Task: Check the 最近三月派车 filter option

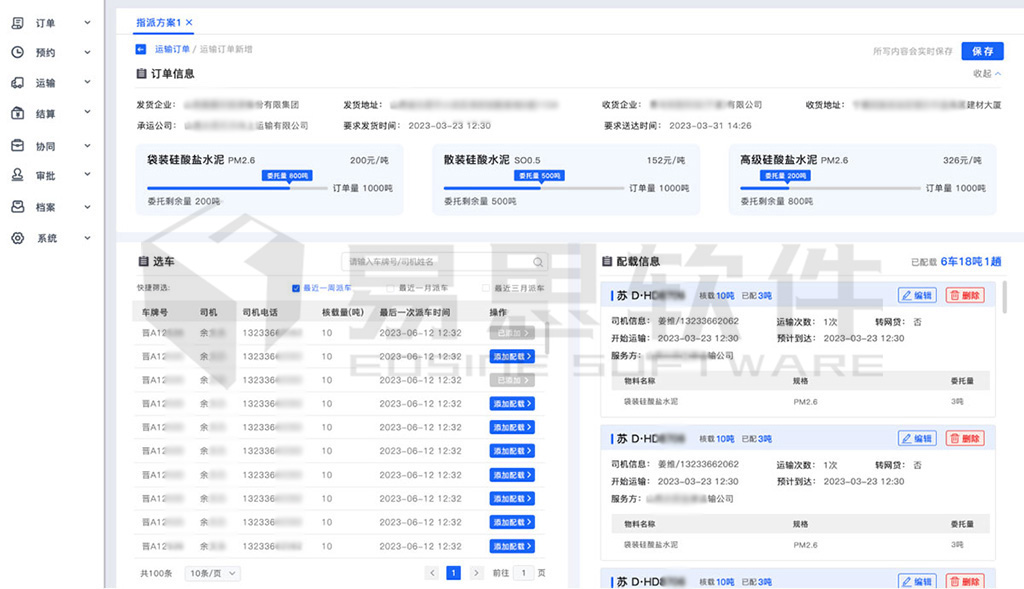Action: (484, 287)
